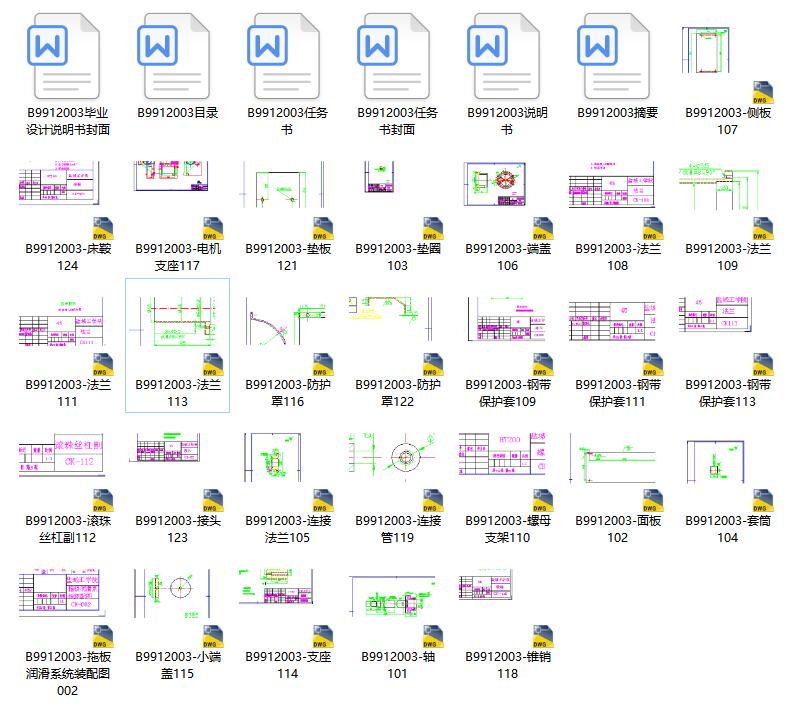Click the label "B9912003-锥销118"
Image resolution: width=789 pixels, height=715 pixels.
508,665
